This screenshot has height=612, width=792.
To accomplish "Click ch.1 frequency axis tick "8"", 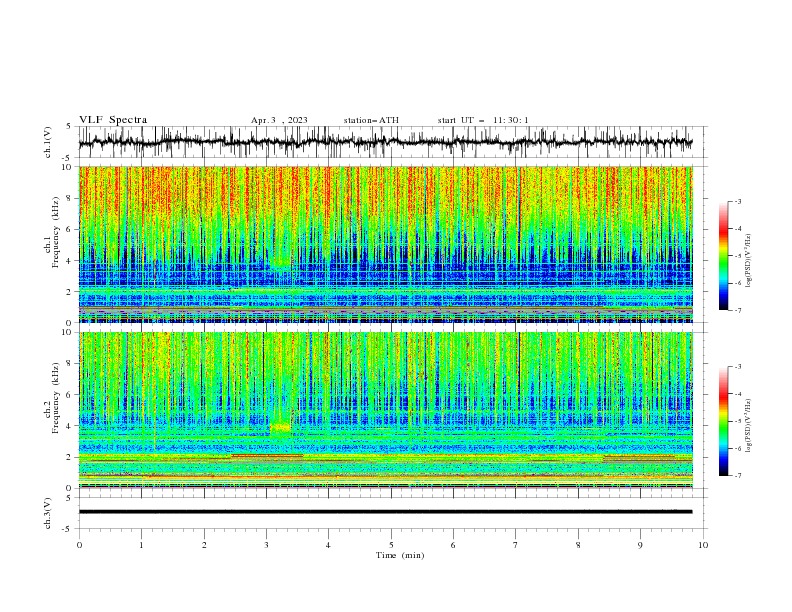I will tap(71, 198).
